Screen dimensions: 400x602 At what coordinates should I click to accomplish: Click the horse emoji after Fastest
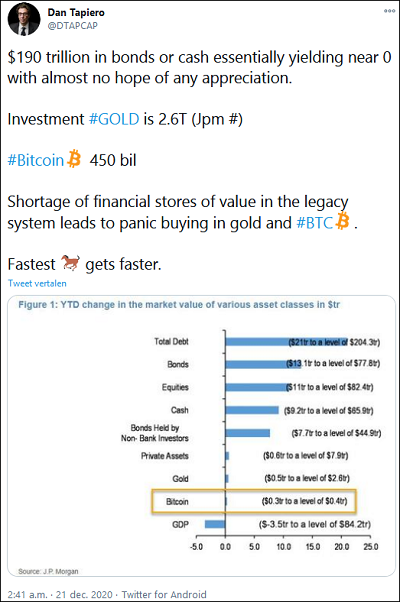(x=71, y=263)
